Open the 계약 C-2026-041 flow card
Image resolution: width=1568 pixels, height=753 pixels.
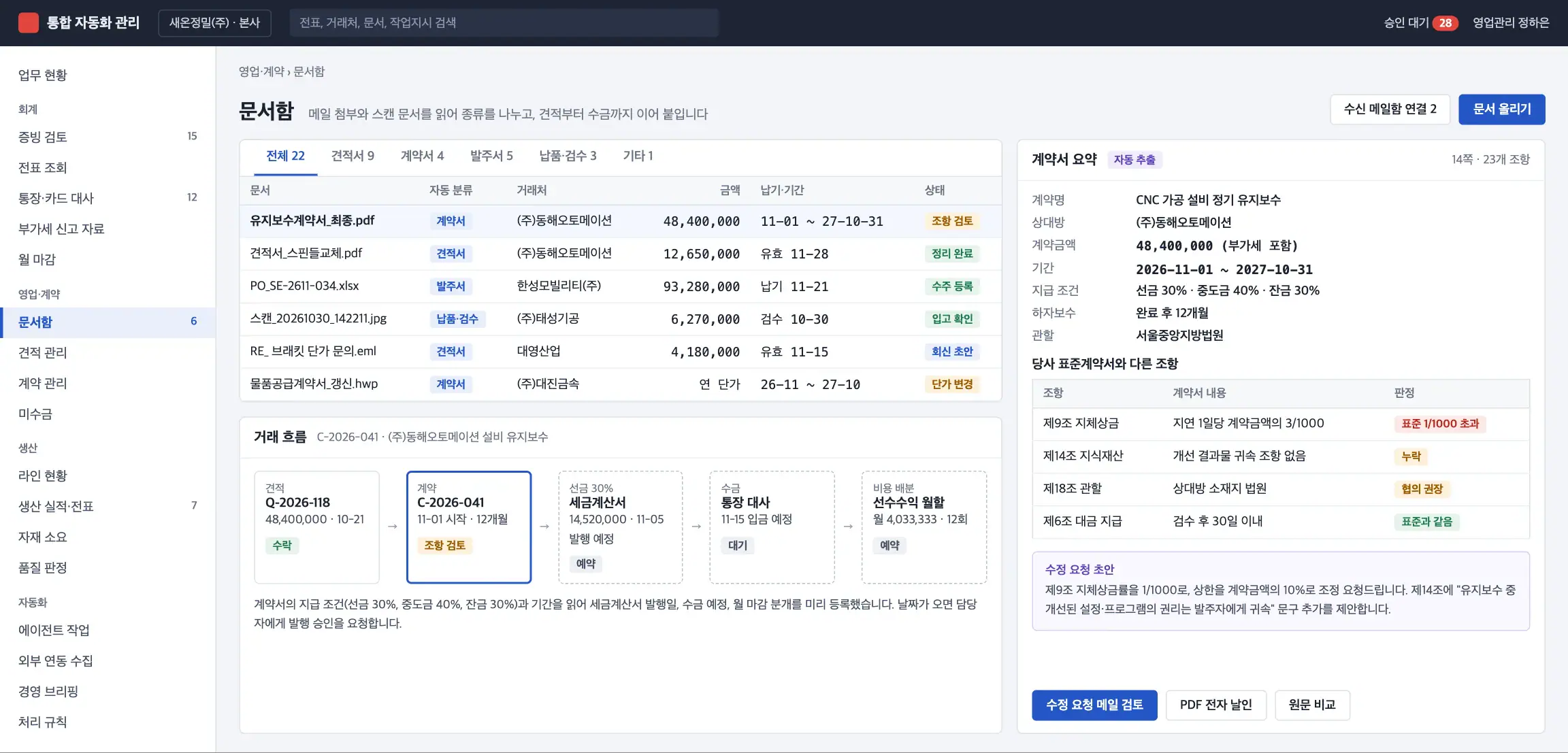click(x=469, y=527)
